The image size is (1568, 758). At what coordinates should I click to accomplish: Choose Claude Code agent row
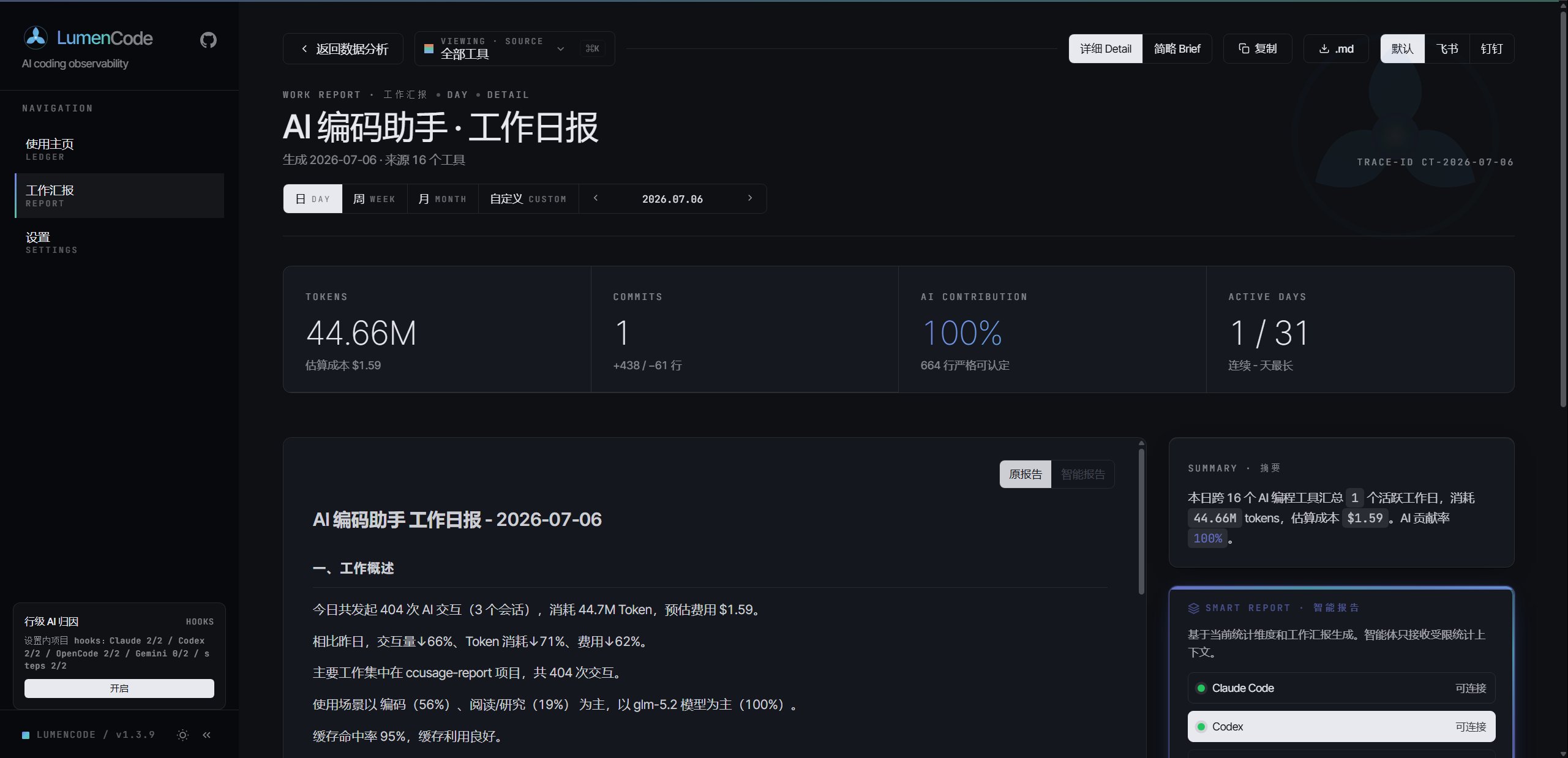(x=1341, y=688)
